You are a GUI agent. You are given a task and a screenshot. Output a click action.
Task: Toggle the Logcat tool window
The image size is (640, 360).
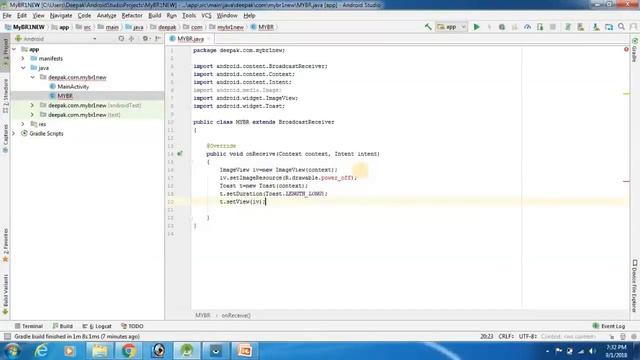[97, 326]
